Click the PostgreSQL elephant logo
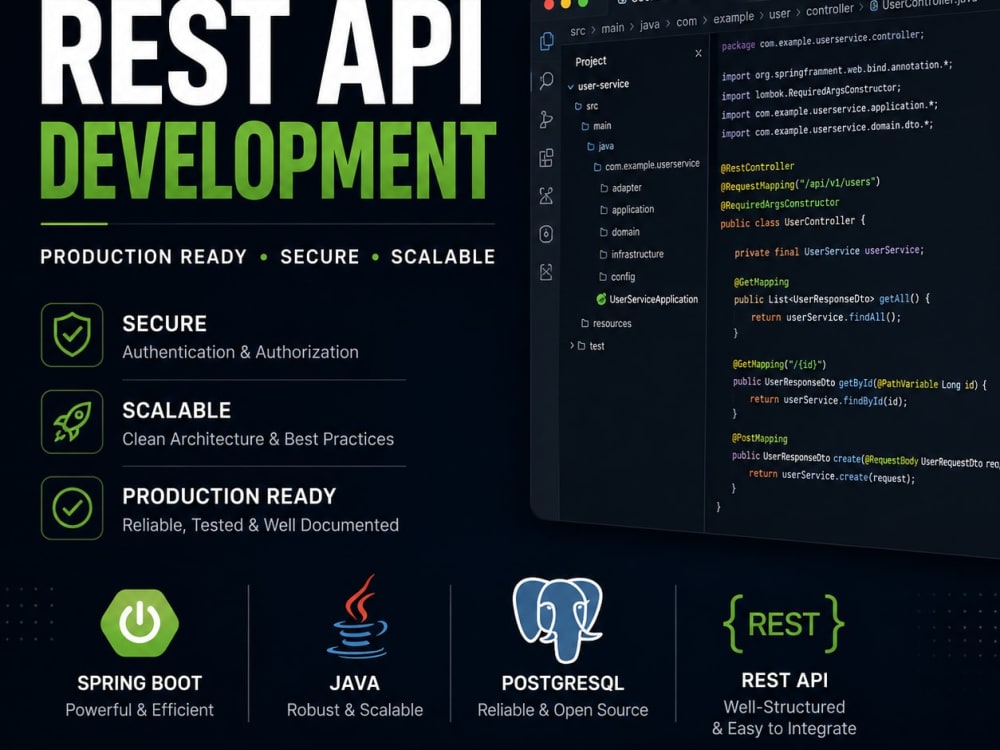The height and width of the screenshot is (750, 1000). point(559,619)
